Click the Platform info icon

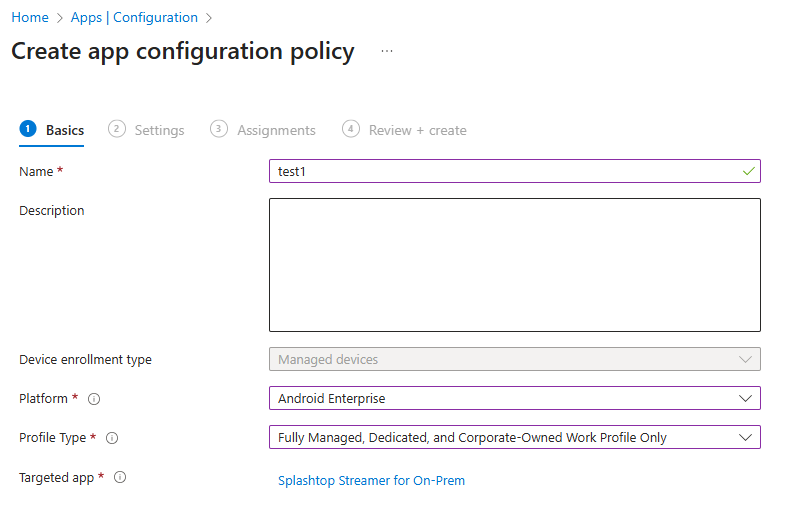click(x=94, y=399)
